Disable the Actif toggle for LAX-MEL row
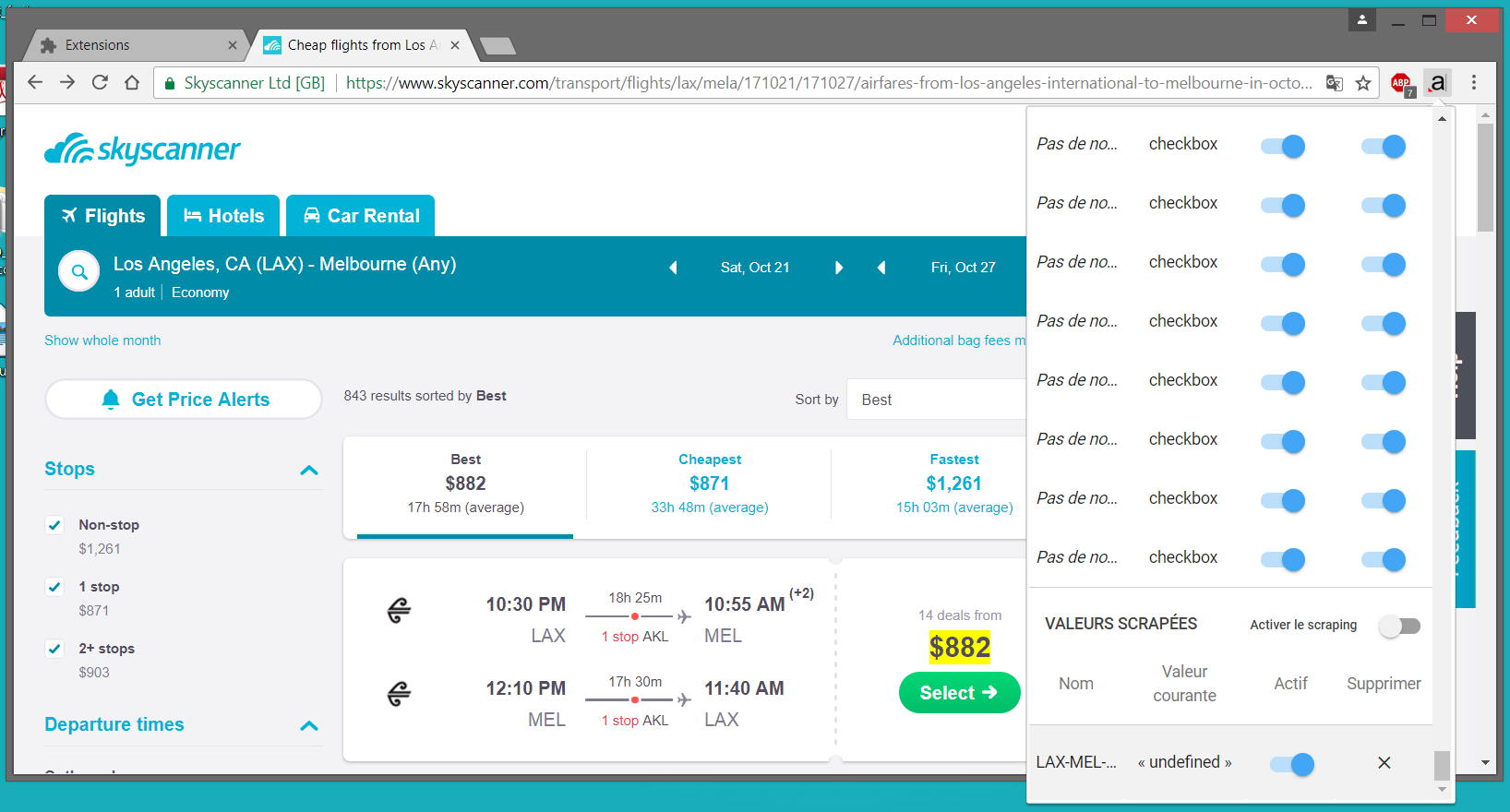Image resolution: width=1510 pixels, height=812 pixels. click(1292, 764)
